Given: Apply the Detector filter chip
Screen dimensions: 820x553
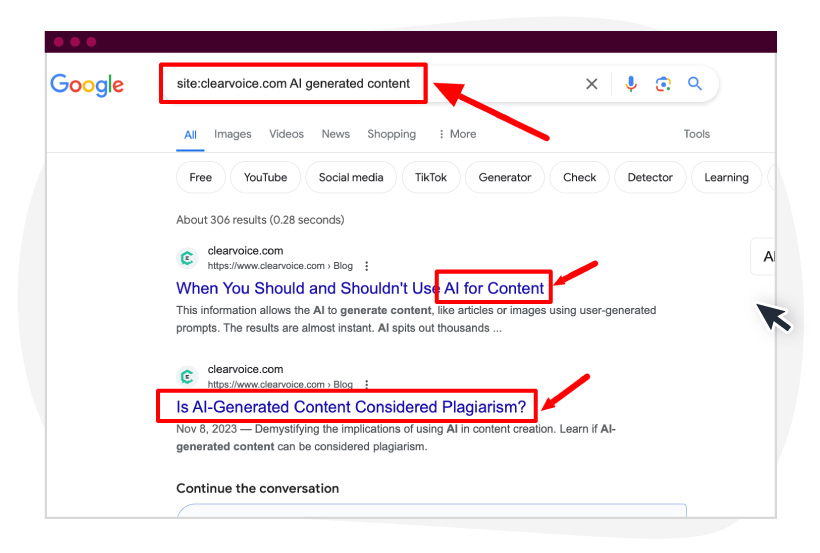Looking at the screenshot, I should point(650,177).
